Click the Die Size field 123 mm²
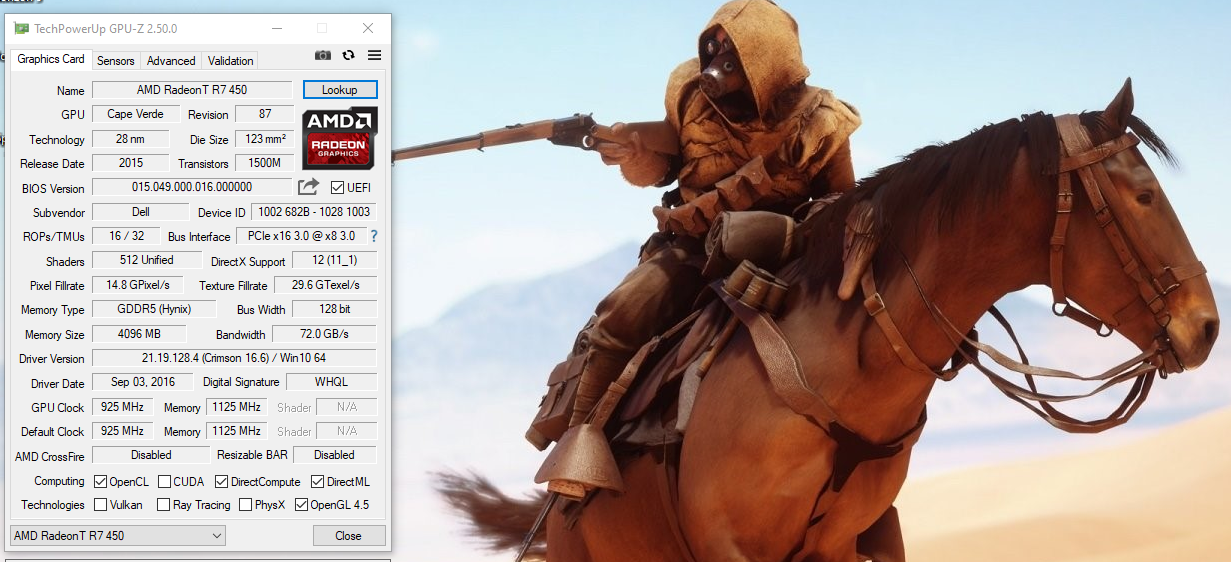1231x562 pixels. point(266,139)
